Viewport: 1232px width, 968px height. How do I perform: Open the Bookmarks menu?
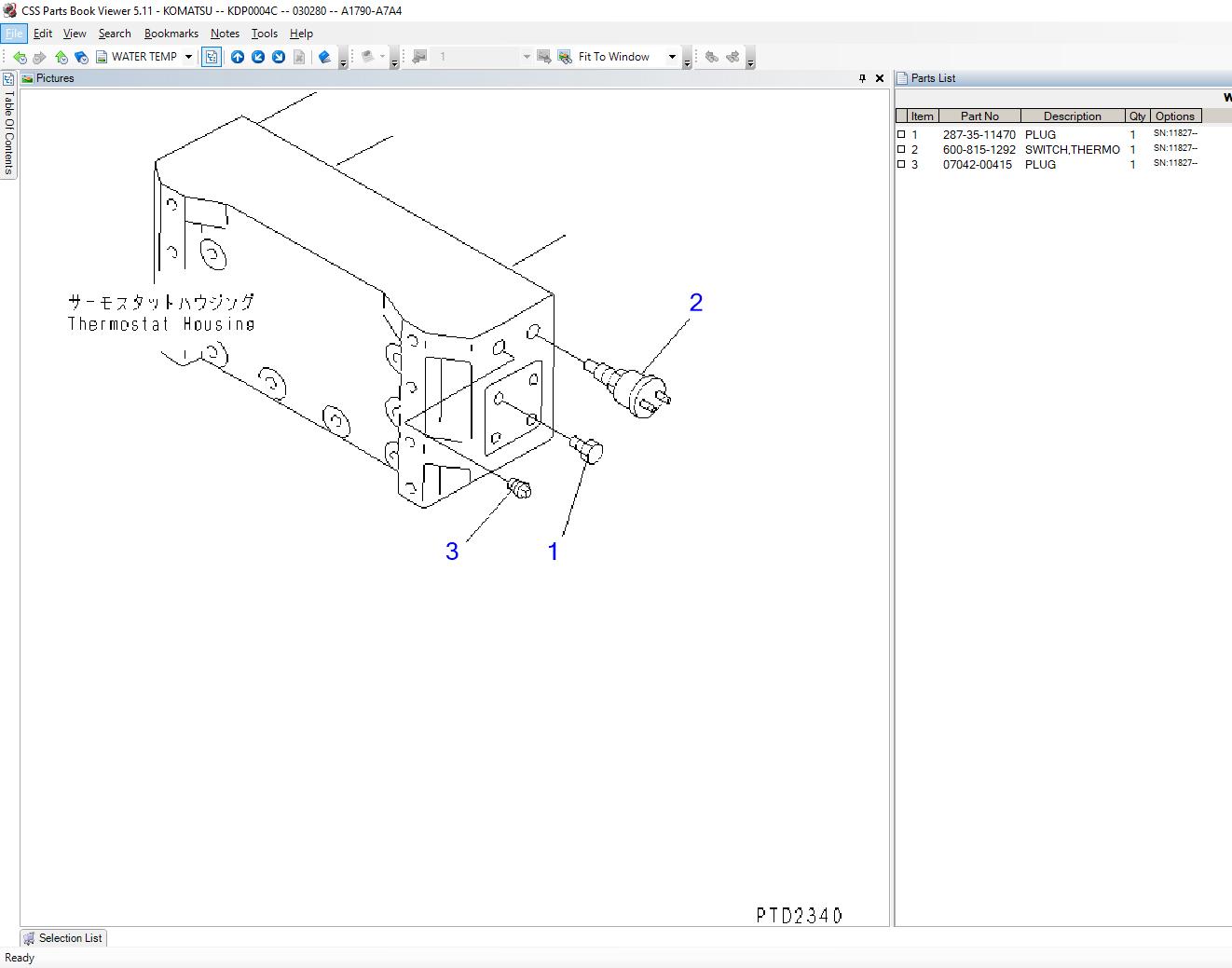(x=171, y=33)
